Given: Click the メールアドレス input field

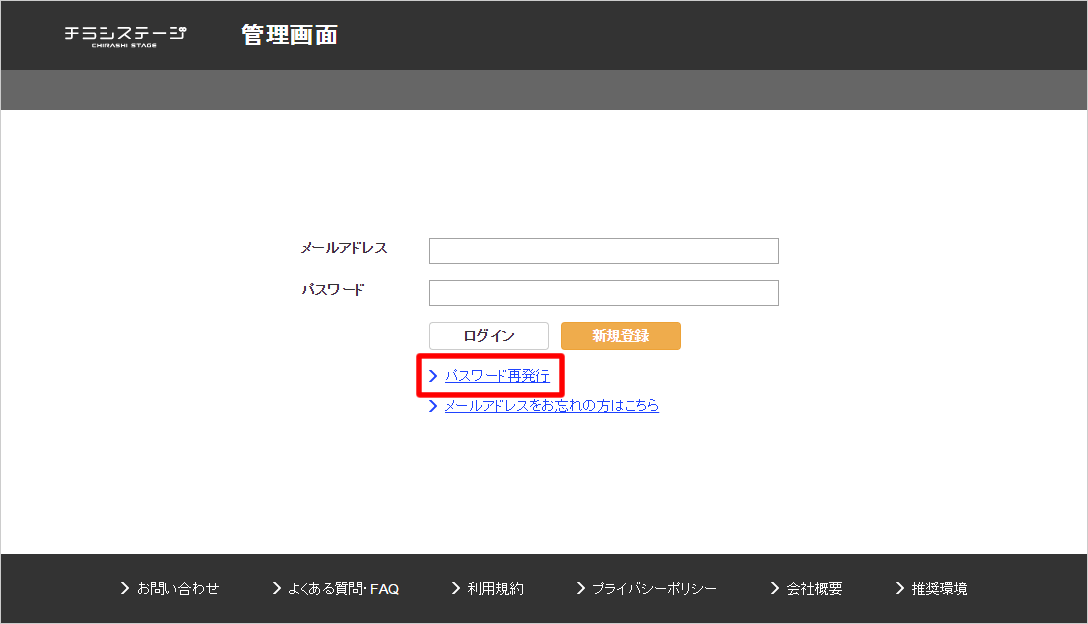Looking at the screenshot, I should (x=603, y=251).
